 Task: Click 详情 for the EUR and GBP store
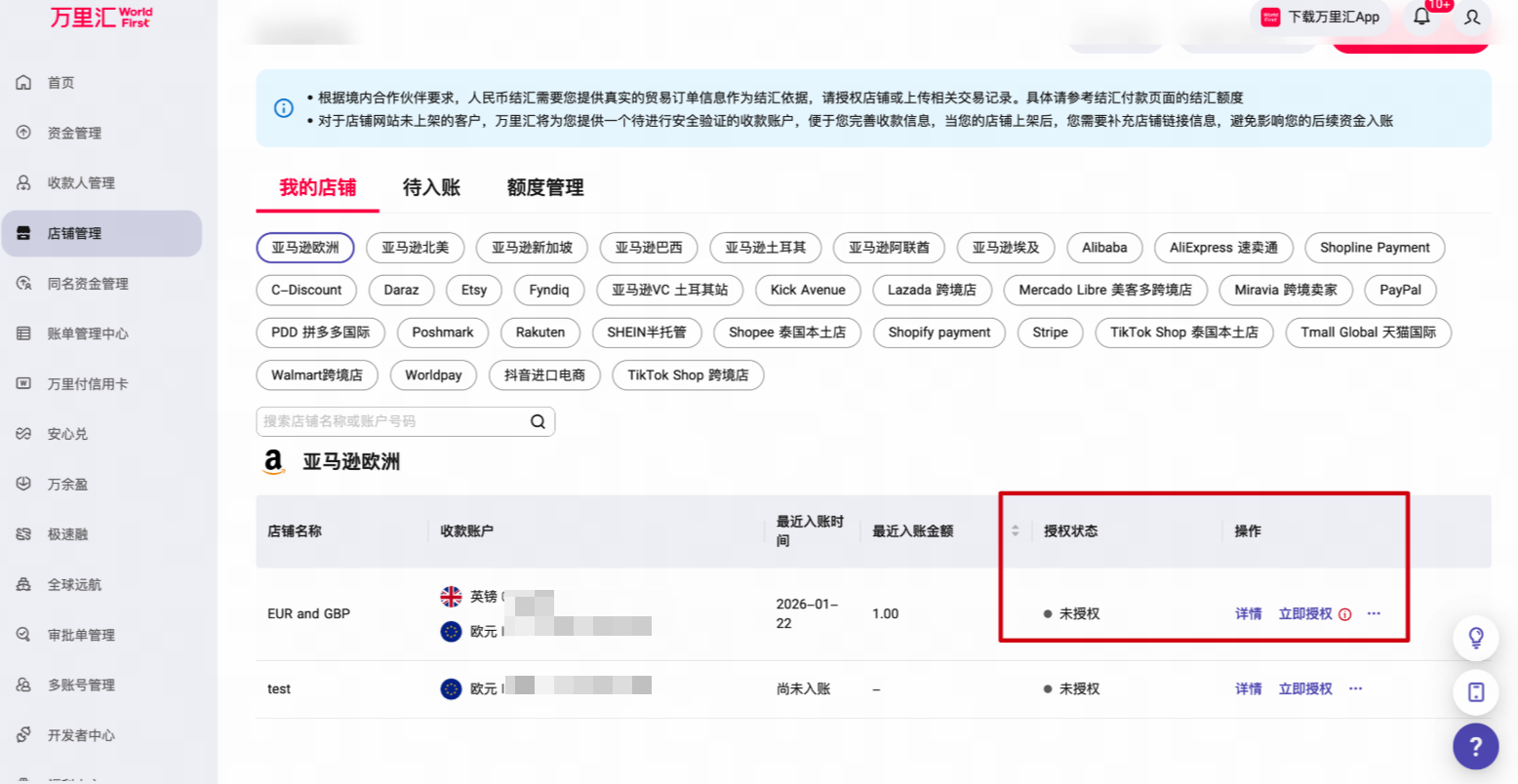coord(1249,613)
